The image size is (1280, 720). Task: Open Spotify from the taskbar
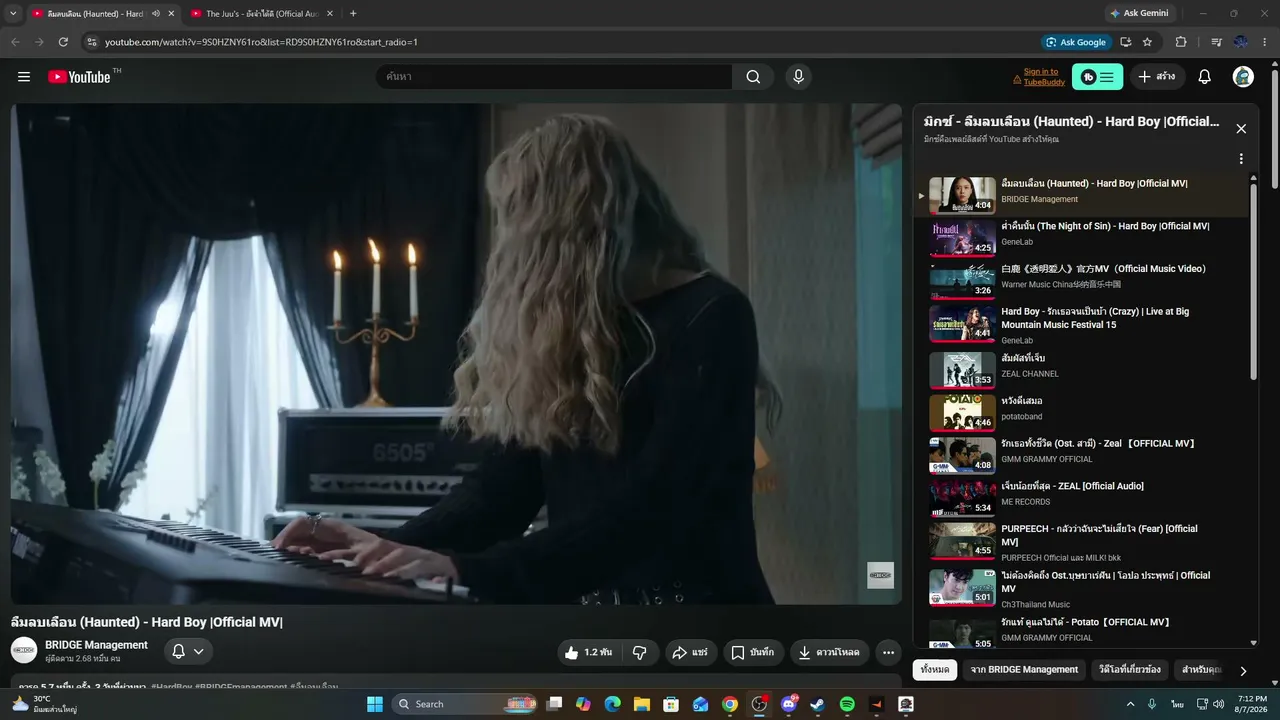[x=847, y=704]
